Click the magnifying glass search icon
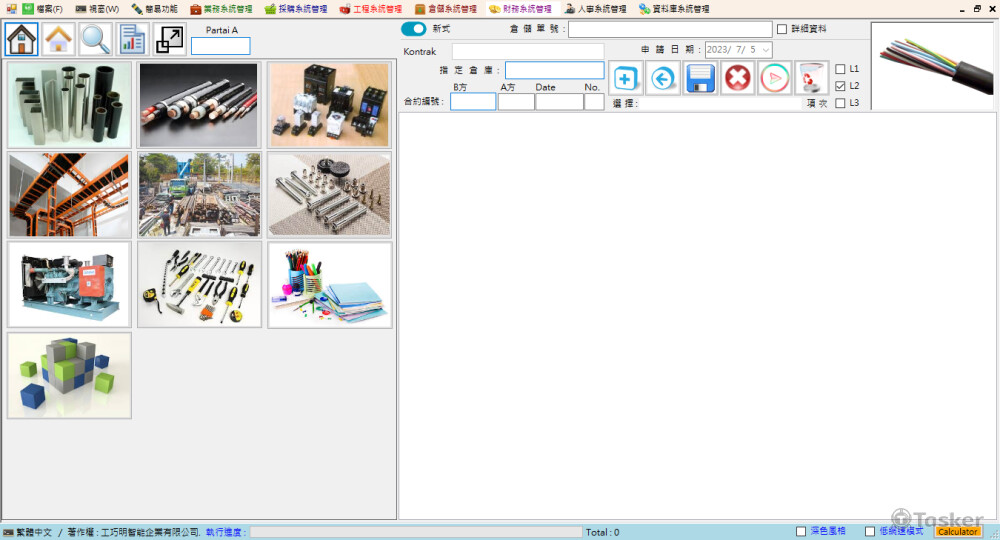 96,39
